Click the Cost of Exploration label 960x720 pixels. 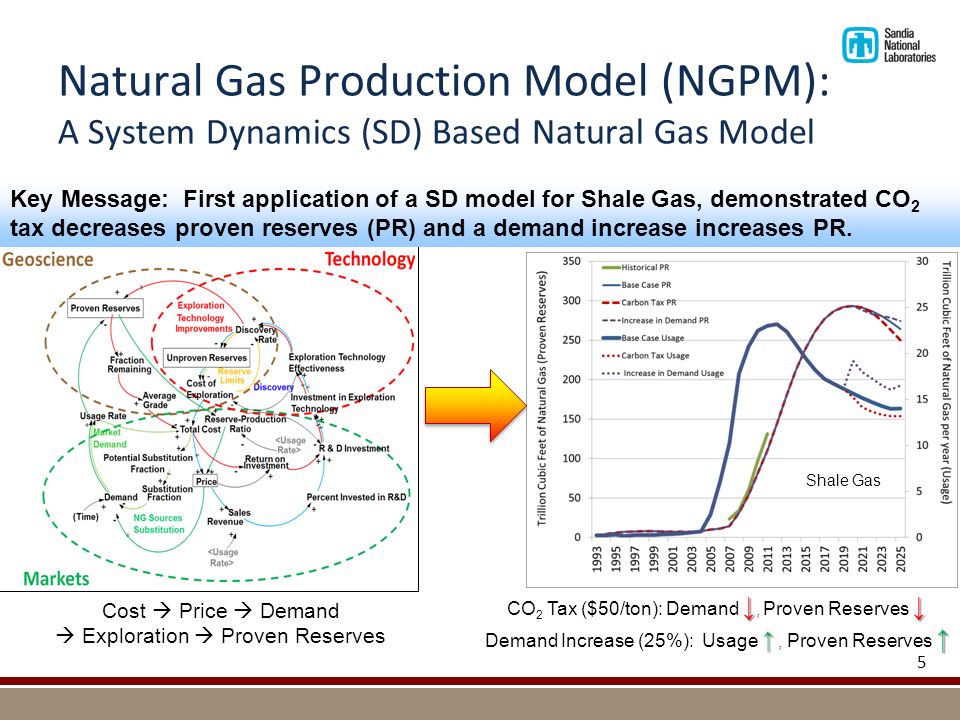(209, 389)
